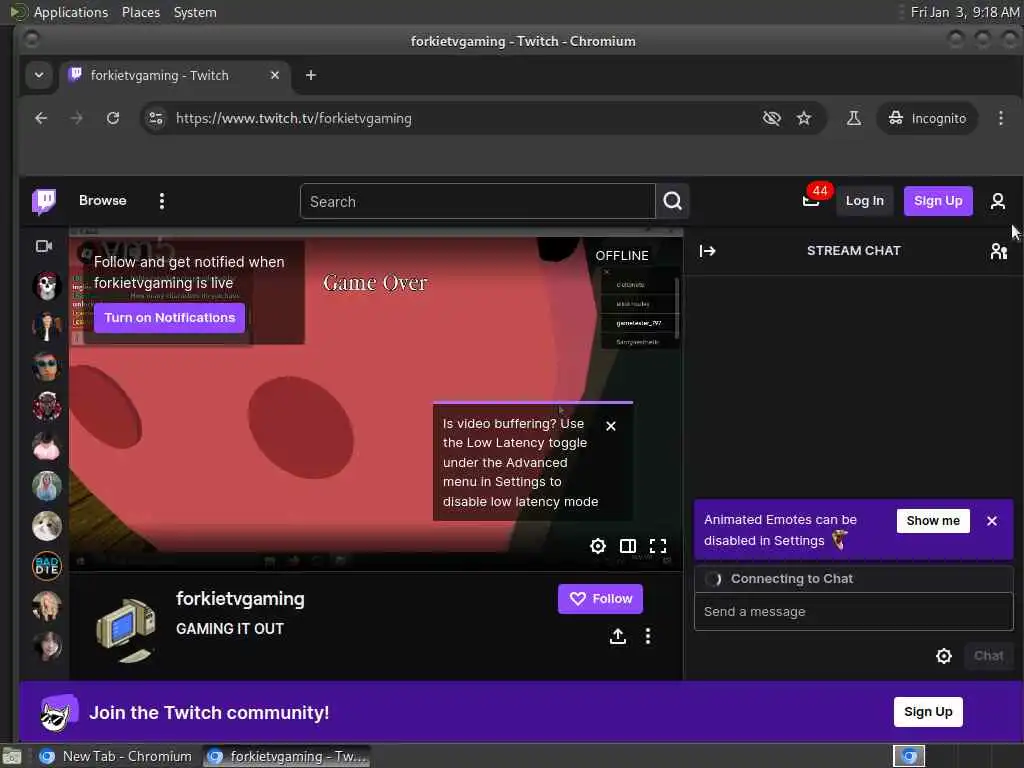Click the magnifier search button
This screenshot has height=768, width=1024.
[x=672, y=201]
